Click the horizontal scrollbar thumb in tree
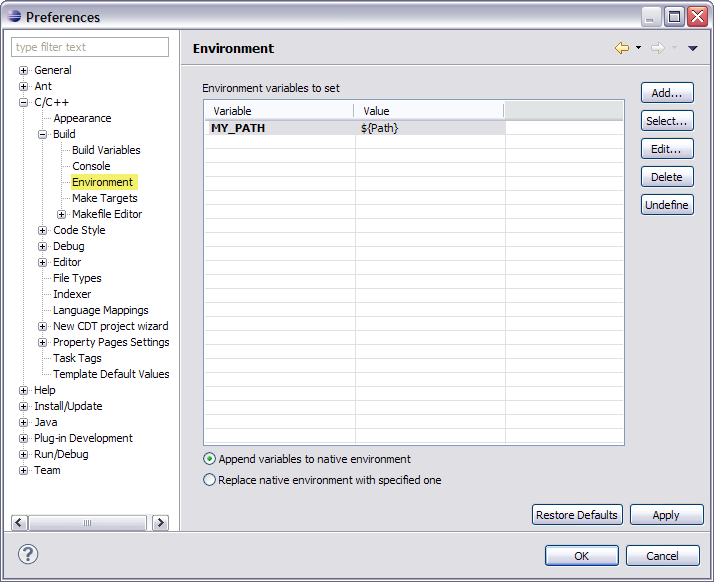This screenshot has height=582, width=714. 87,523
